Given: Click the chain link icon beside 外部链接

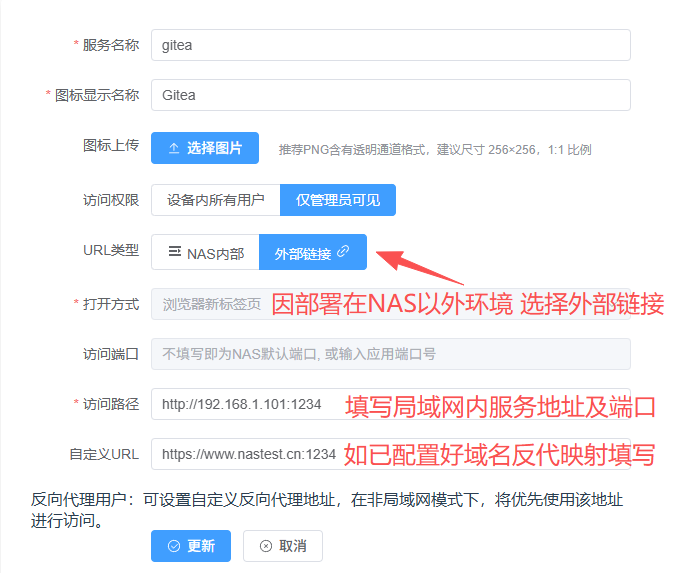Looking at the screenshot, I should [x=343, y=251].
